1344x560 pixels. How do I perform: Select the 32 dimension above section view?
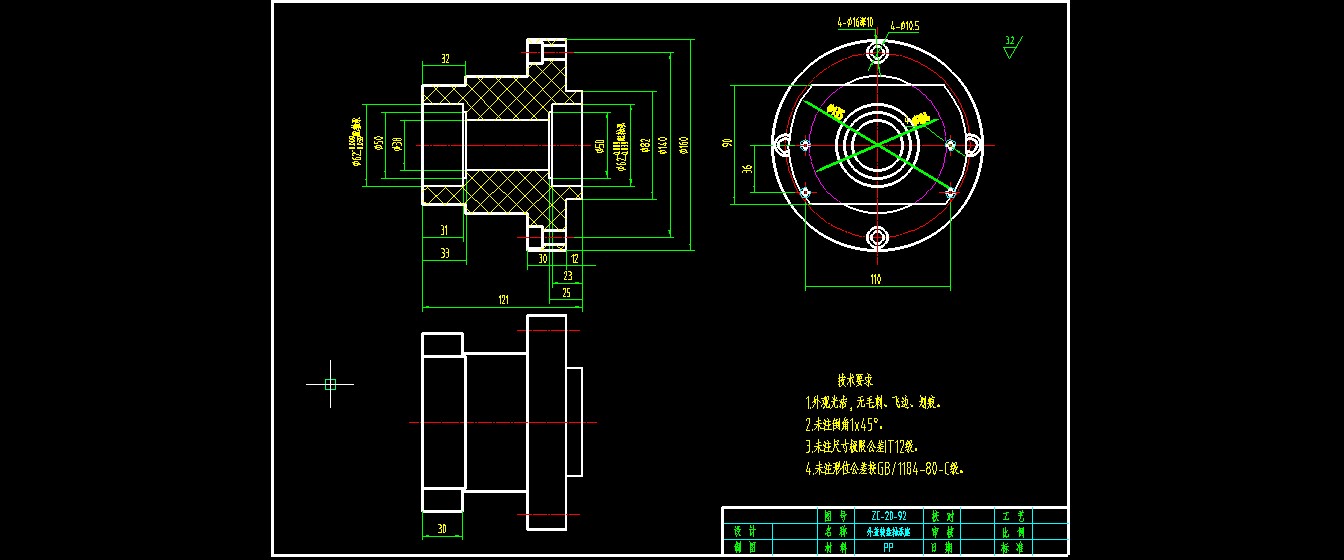point(444,58)
